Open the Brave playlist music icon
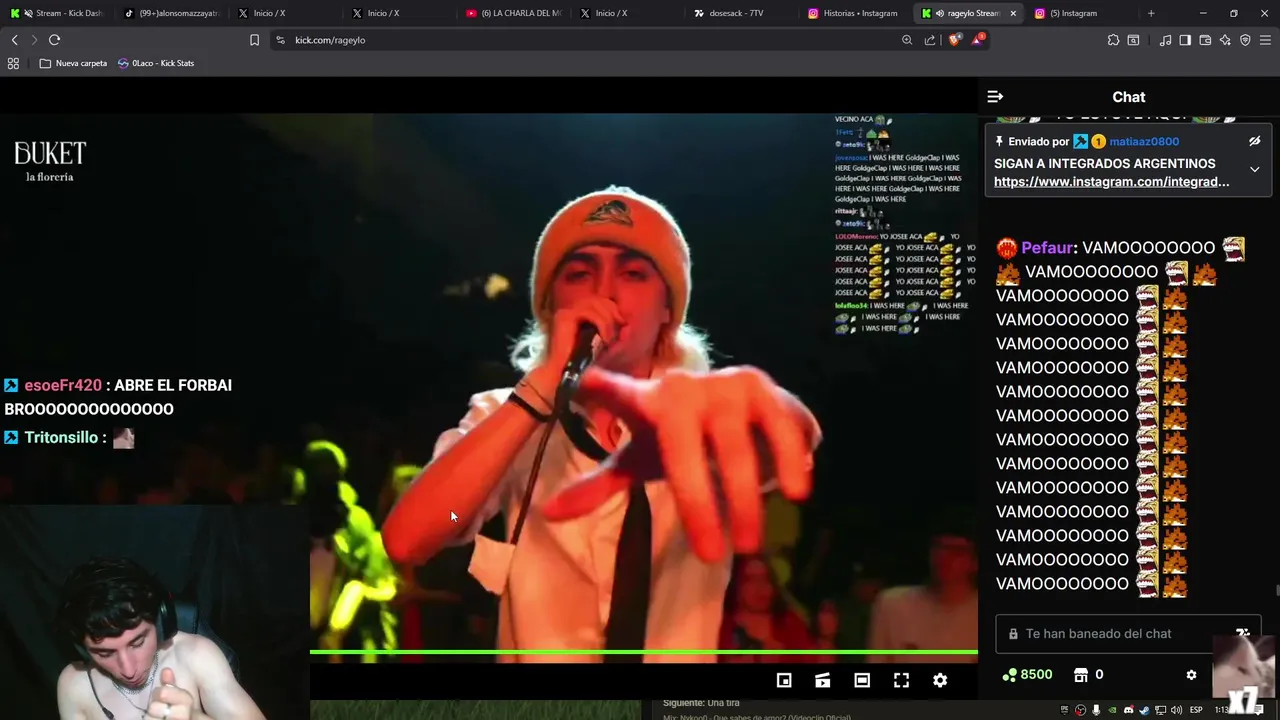 (1165, 40)
